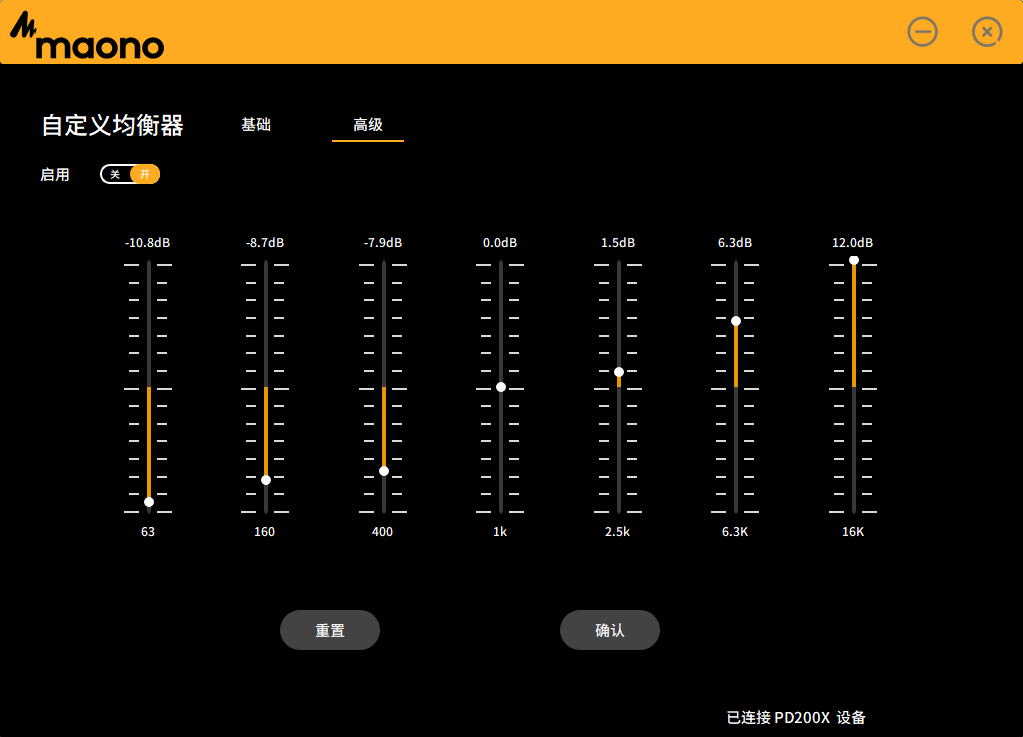
Task: Select the 16K band slider handle
Action: point(854,260)
